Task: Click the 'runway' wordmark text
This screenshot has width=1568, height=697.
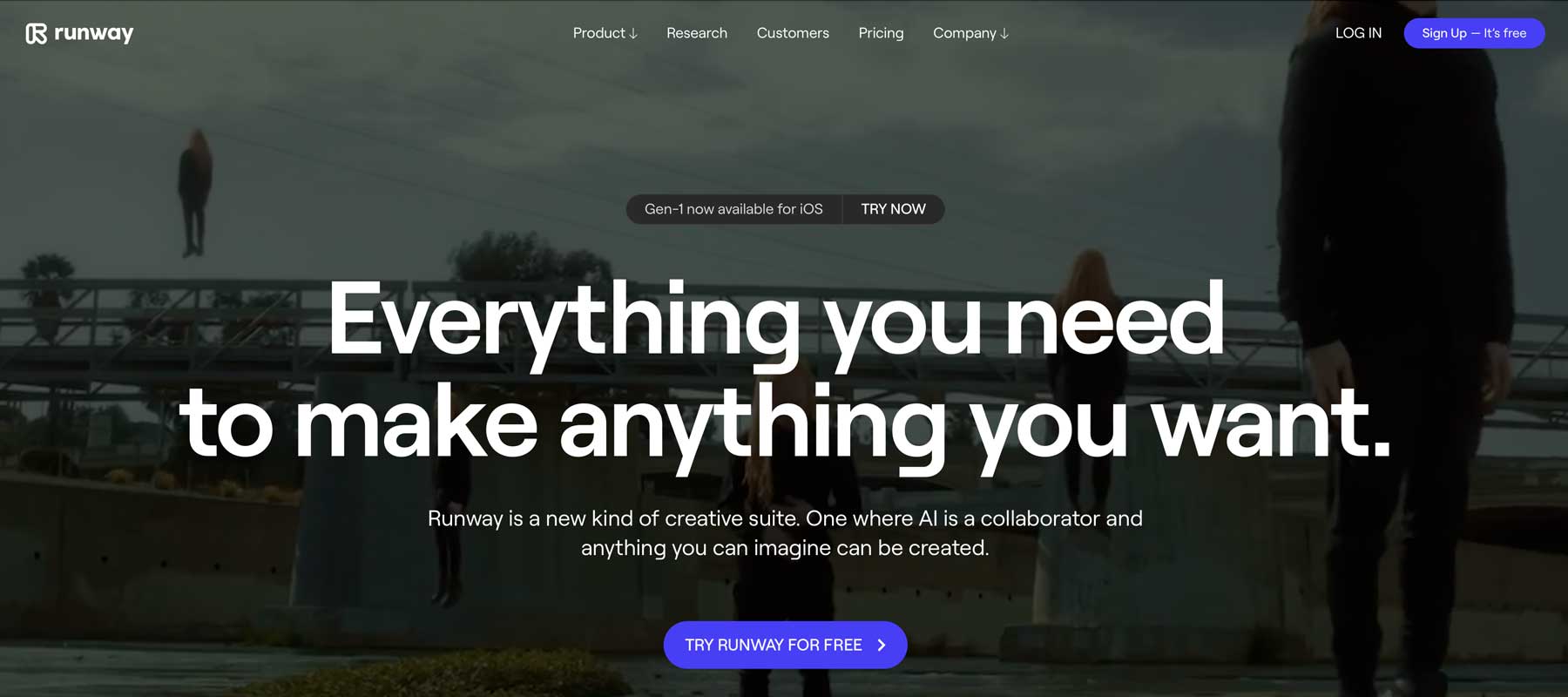Action: click(x=94, y=33)
